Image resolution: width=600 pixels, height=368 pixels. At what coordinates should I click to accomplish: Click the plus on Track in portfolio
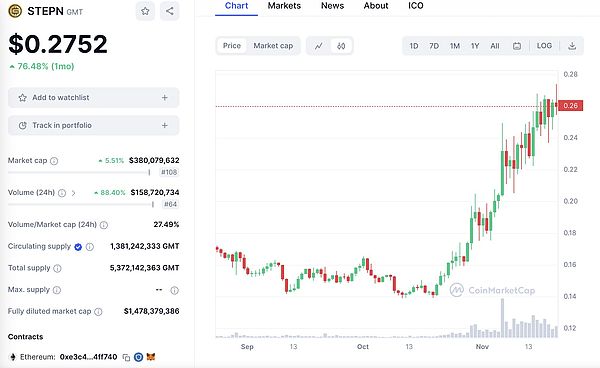pyautogui.click(x=165, y=125)
